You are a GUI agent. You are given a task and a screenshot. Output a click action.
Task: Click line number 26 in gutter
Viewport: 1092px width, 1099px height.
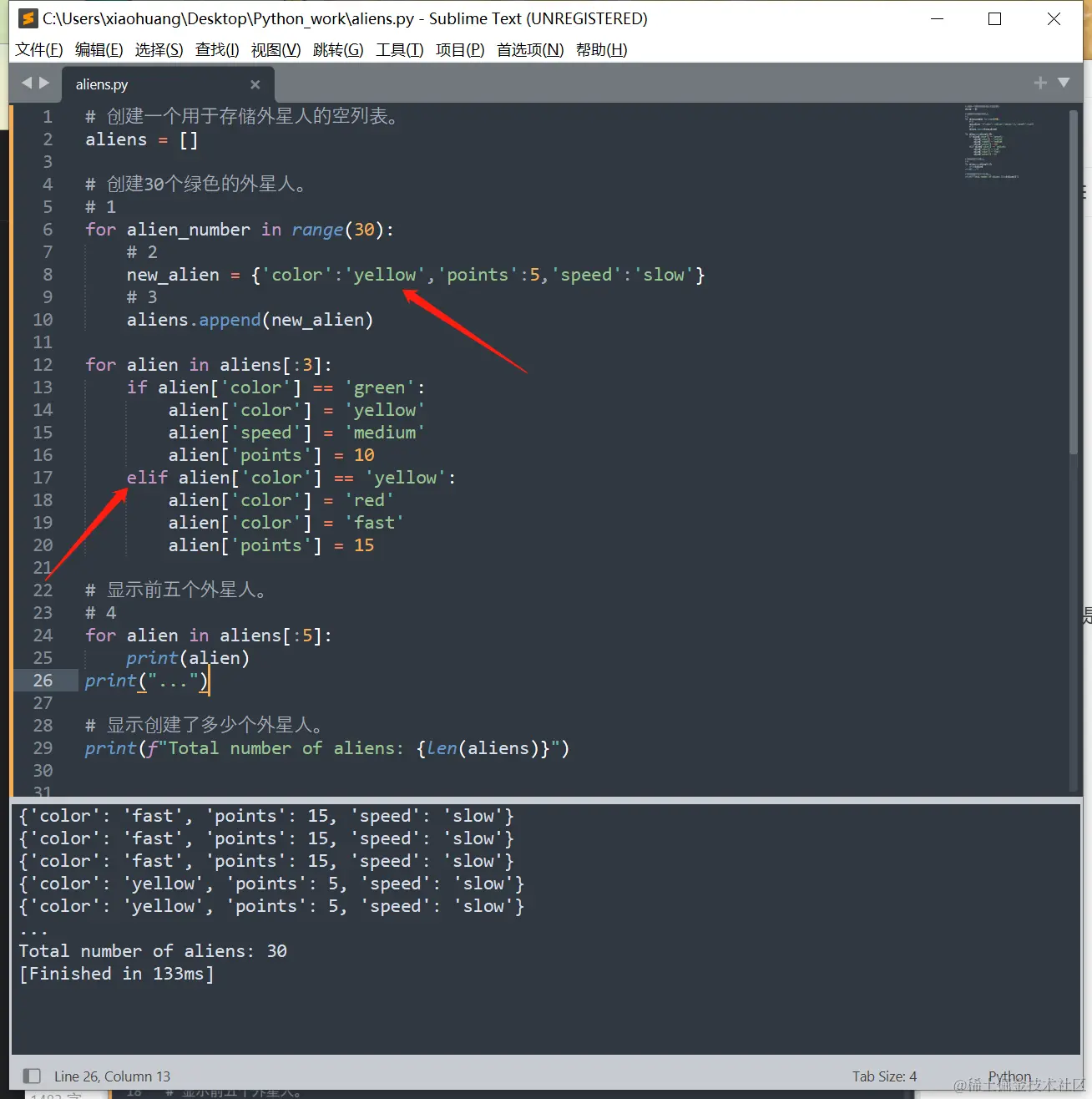[43, 681]
